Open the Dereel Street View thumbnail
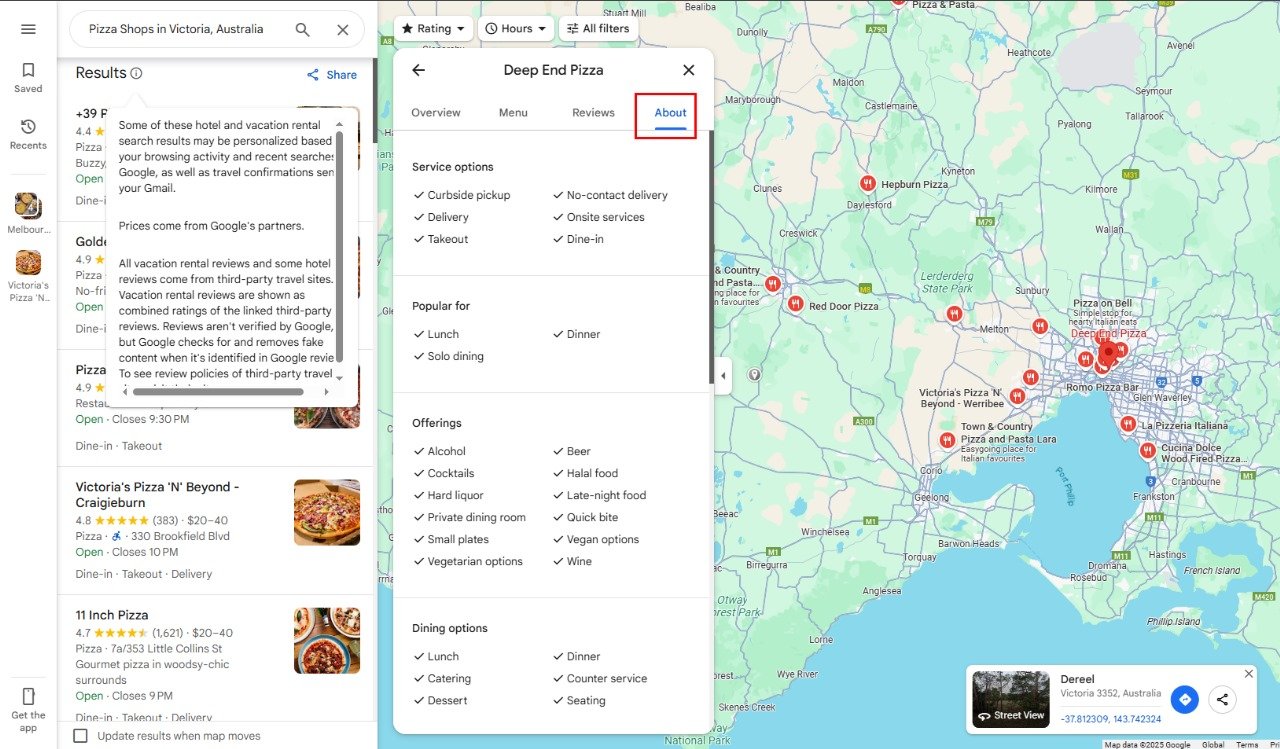Viewport: 1280px width, 749px height. 1011,699
